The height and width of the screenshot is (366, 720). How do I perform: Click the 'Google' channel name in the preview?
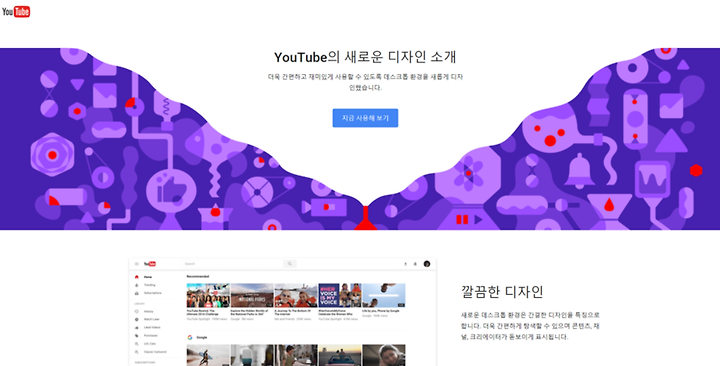(x=202, y=338)
